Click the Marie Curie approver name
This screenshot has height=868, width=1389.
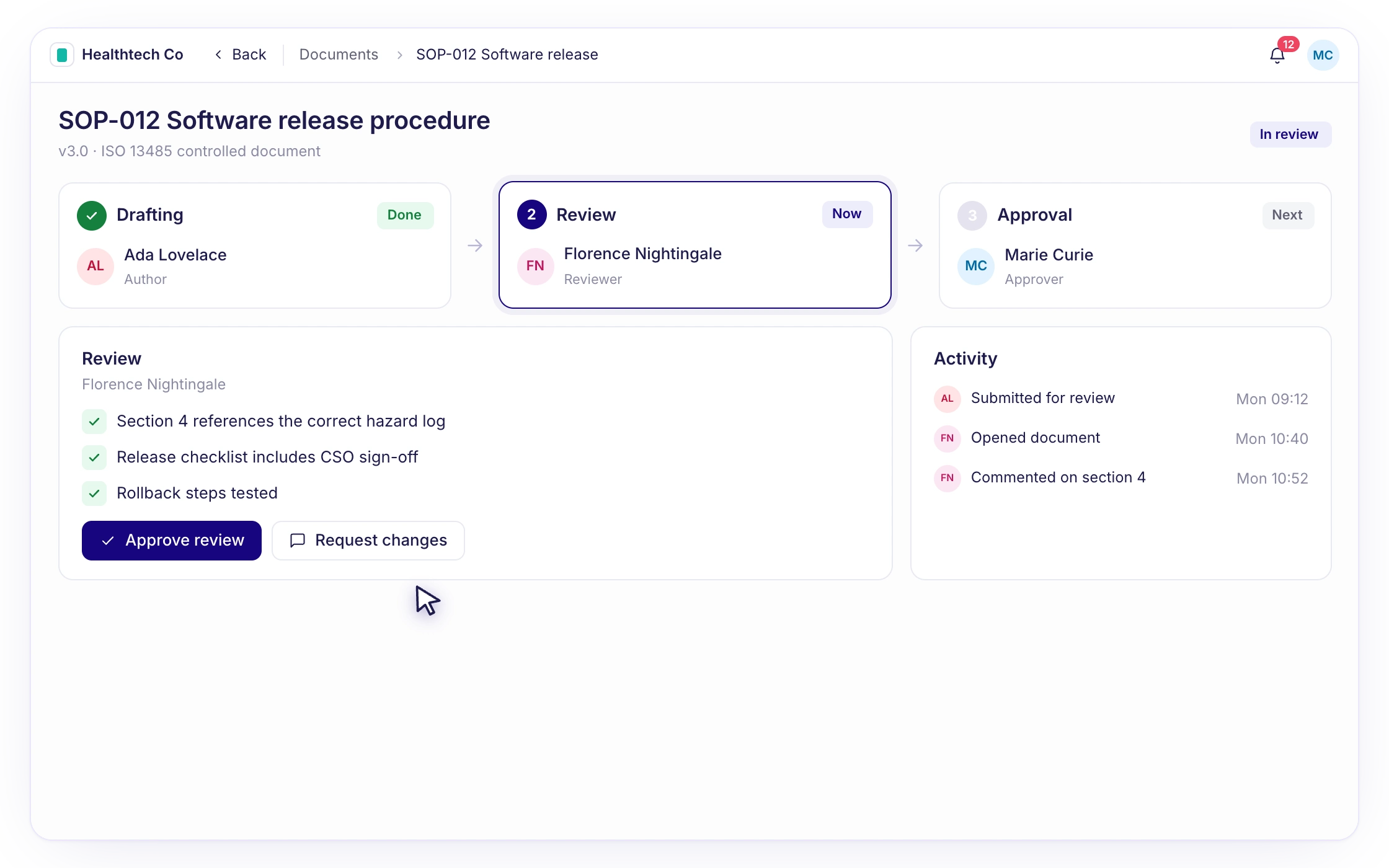tap(1049, 255)
